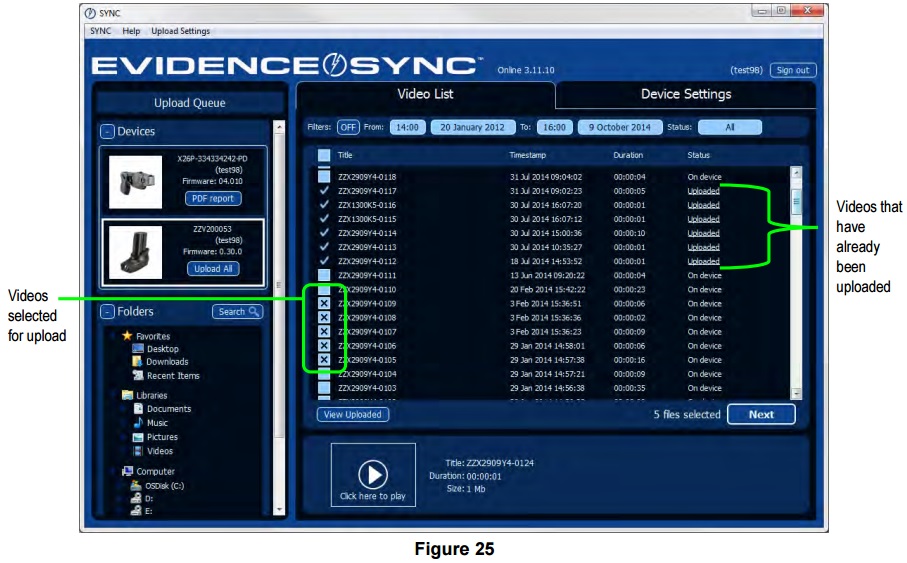Open the Pictures library icon
The height and width of the screenshot is (563, 907).
click(138, 437)
